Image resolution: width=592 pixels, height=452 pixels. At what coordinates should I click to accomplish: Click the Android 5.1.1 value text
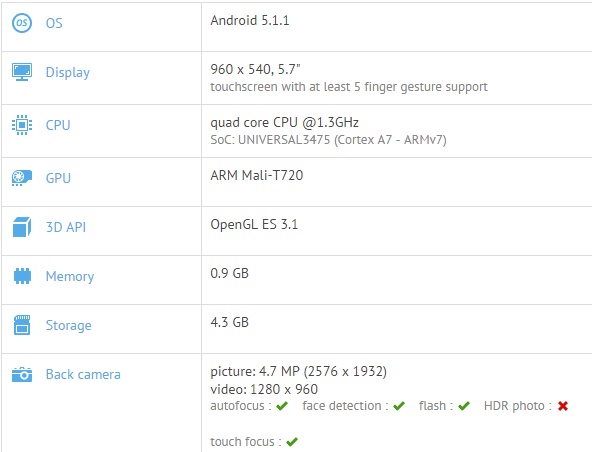point(250,20)
